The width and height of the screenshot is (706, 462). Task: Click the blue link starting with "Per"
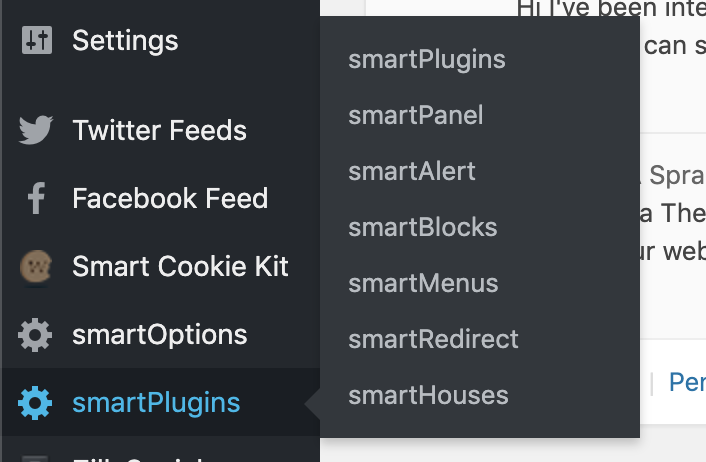point(687,383)
